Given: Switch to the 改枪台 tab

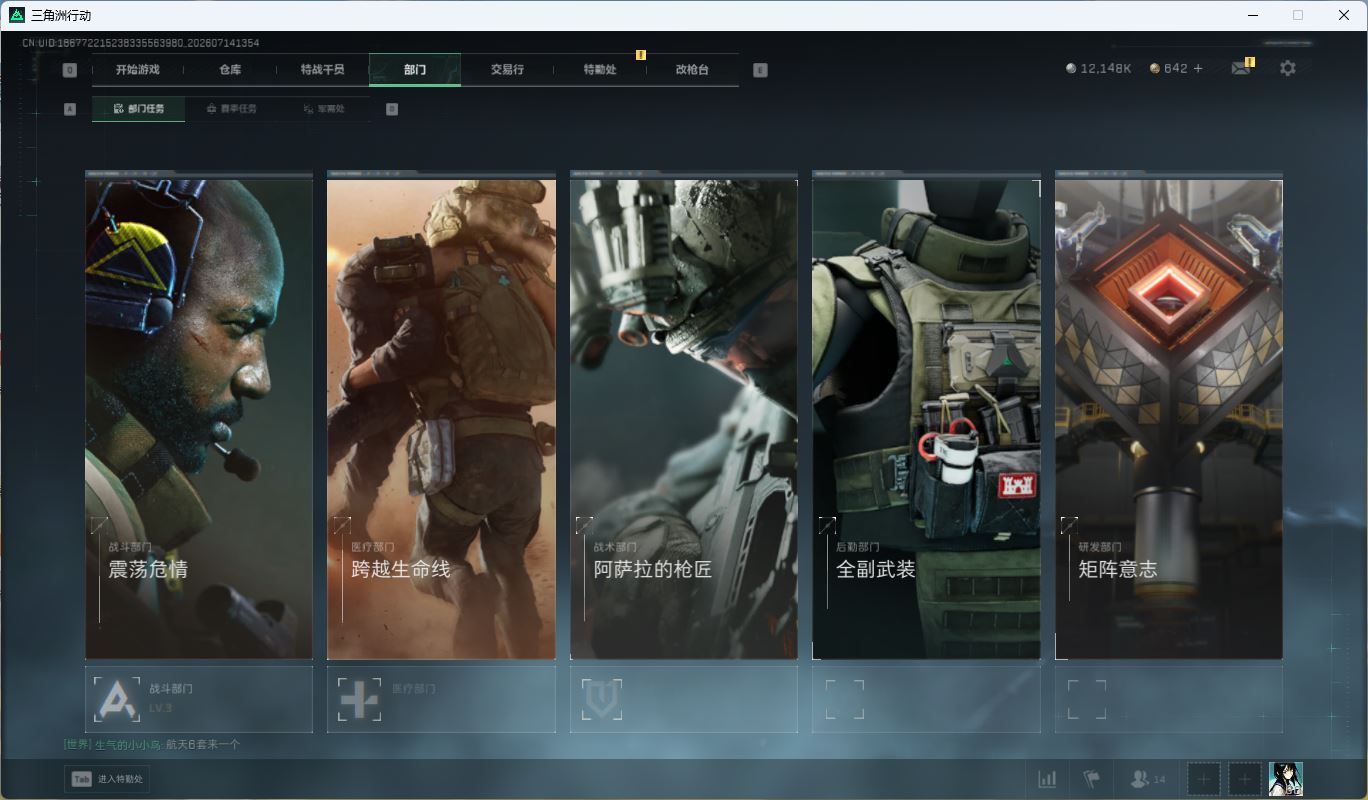Looking at the screenshot, I should (692, 70).
